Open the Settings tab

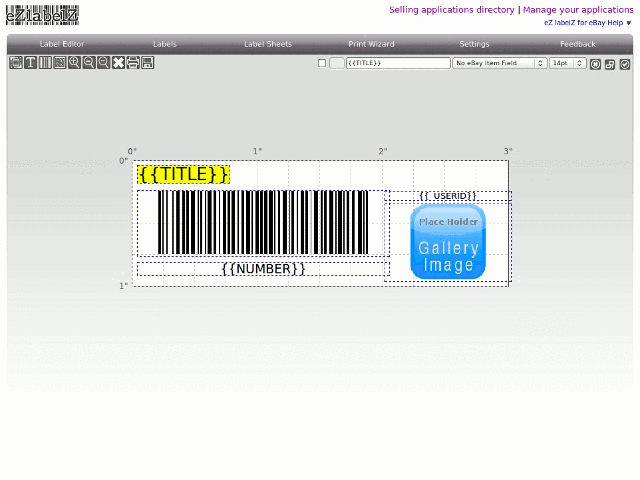(x=474, y=44)
